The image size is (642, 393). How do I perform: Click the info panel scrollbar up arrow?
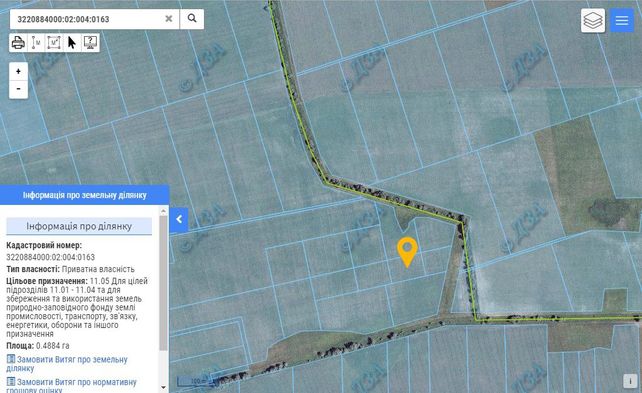(x=163, y=211)
